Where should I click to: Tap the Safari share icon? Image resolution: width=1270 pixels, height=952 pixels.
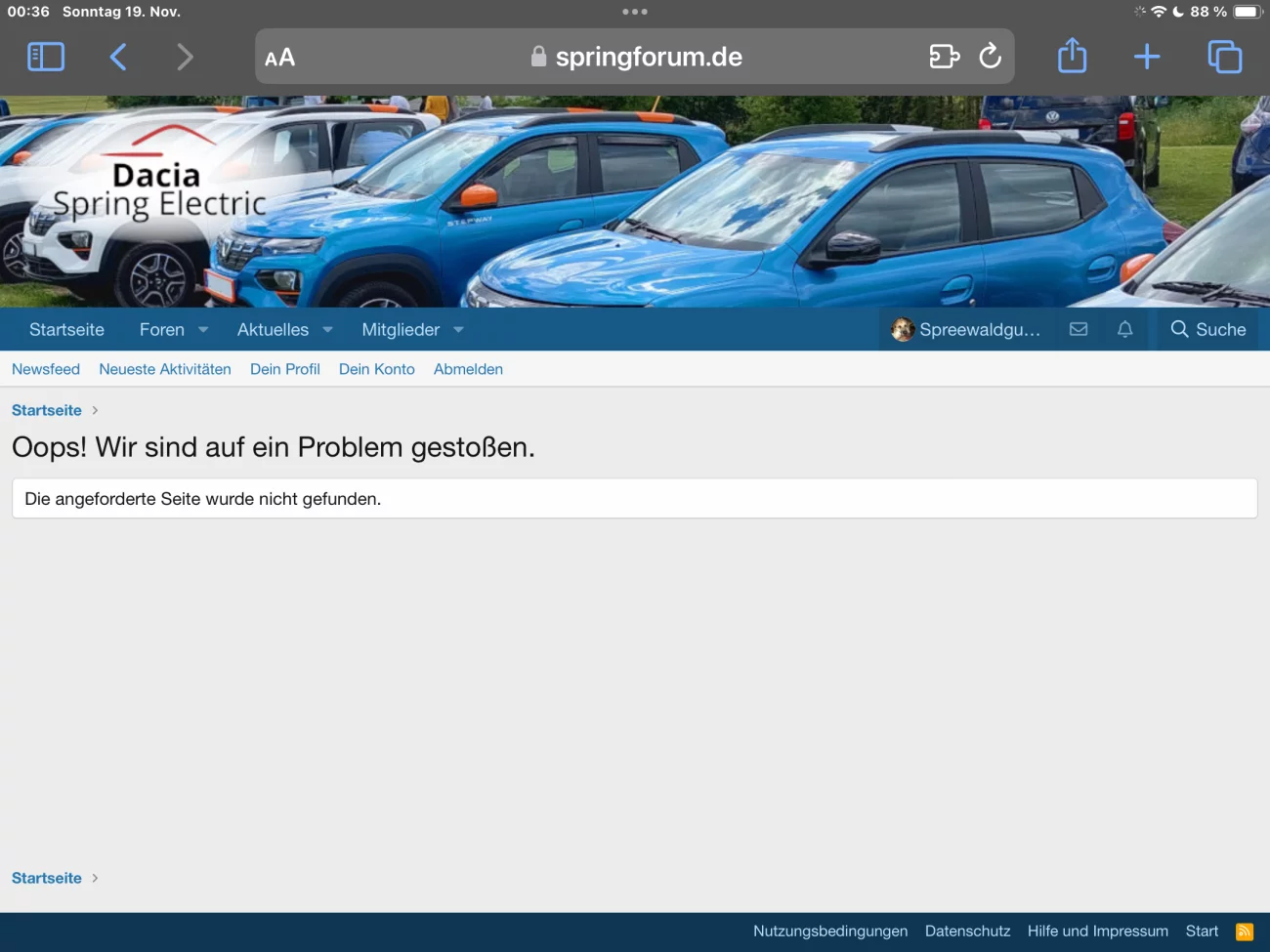[1072, 57]
